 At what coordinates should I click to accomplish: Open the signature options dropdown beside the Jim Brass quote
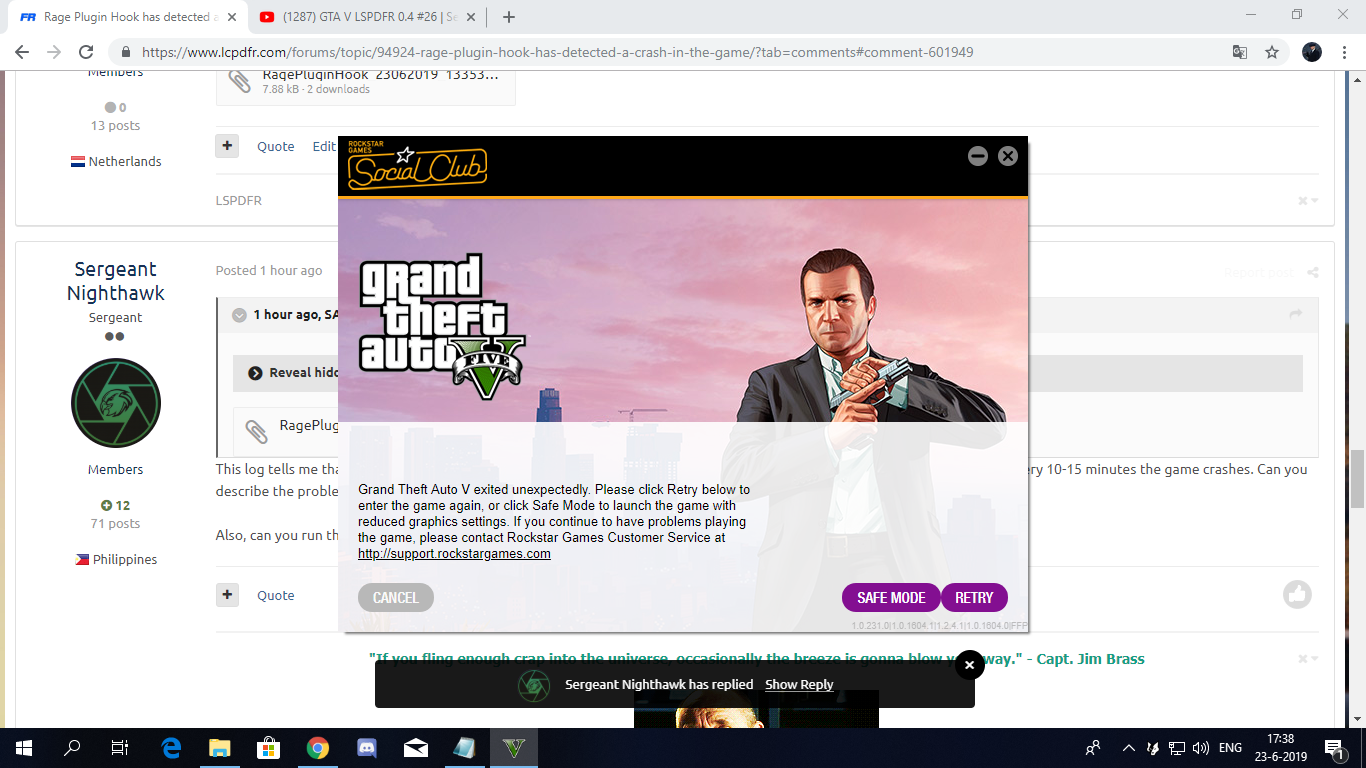[x=1308, y=659]
